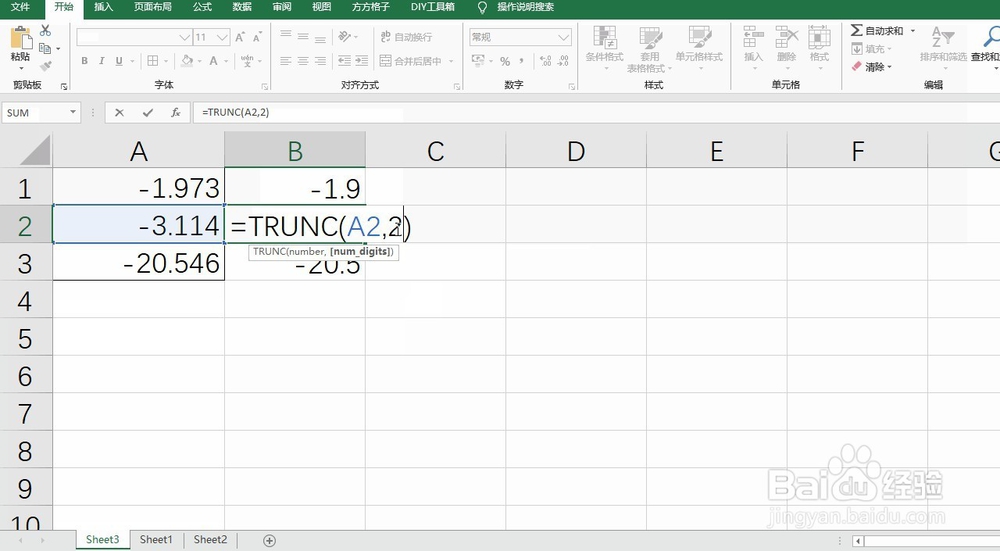Open the 公式 ribbon tab
1000x551 pixels.
[202, 7]
